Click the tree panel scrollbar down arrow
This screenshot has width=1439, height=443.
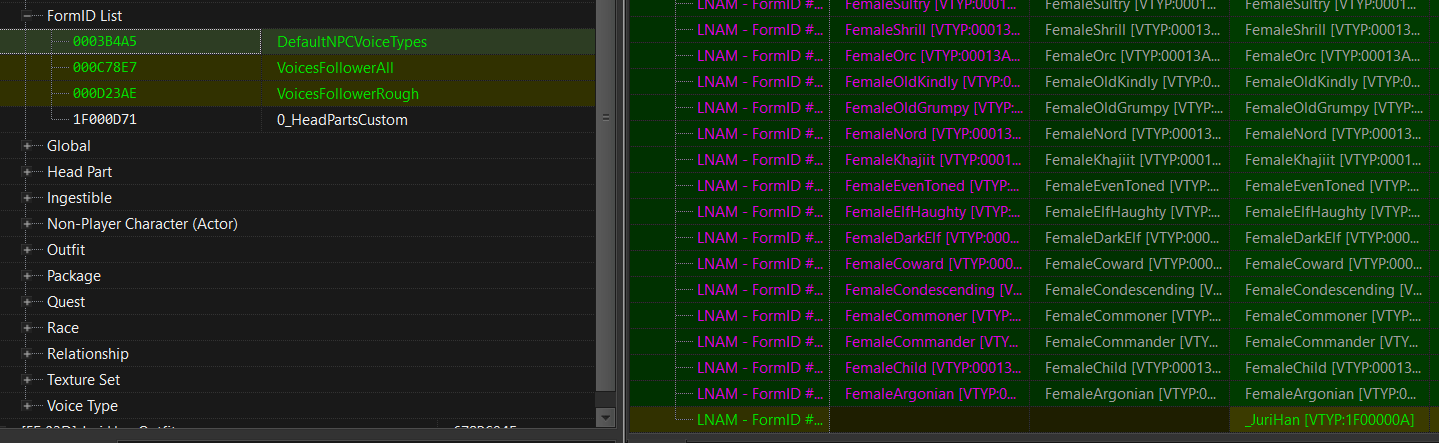click(x=605, y=416)
